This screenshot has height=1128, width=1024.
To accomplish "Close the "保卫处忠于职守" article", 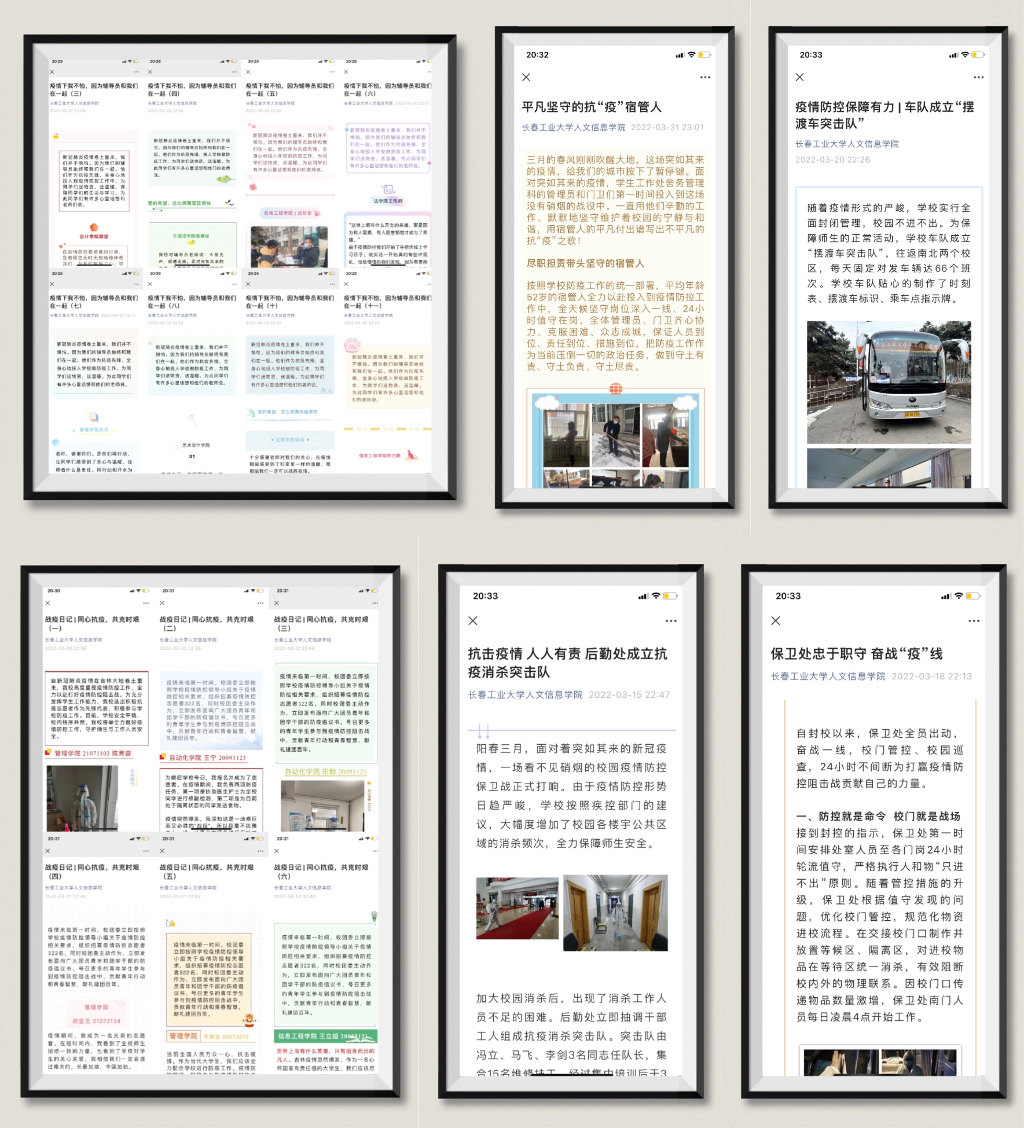I will (x=777, y=620).
